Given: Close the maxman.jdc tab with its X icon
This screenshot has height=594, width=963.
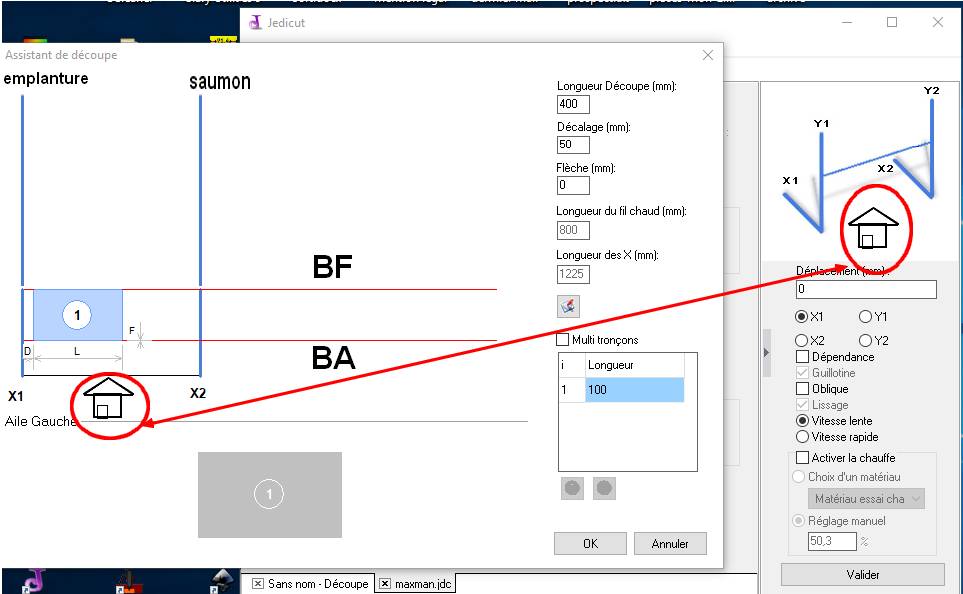Looking at the screenshot, I should click(385, 584).
